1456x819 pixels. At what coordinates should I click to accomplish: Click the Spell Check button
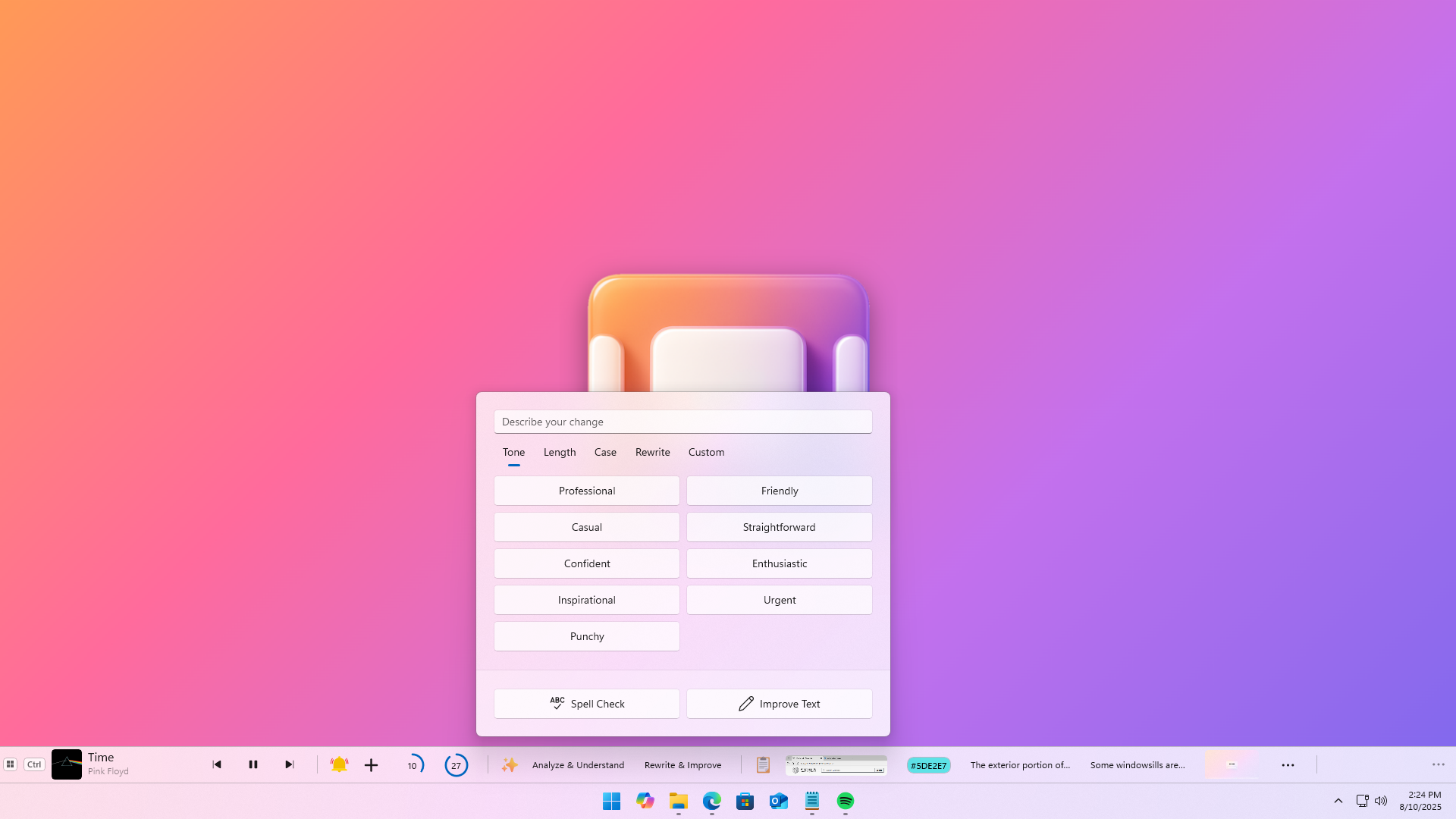point(586,704)
